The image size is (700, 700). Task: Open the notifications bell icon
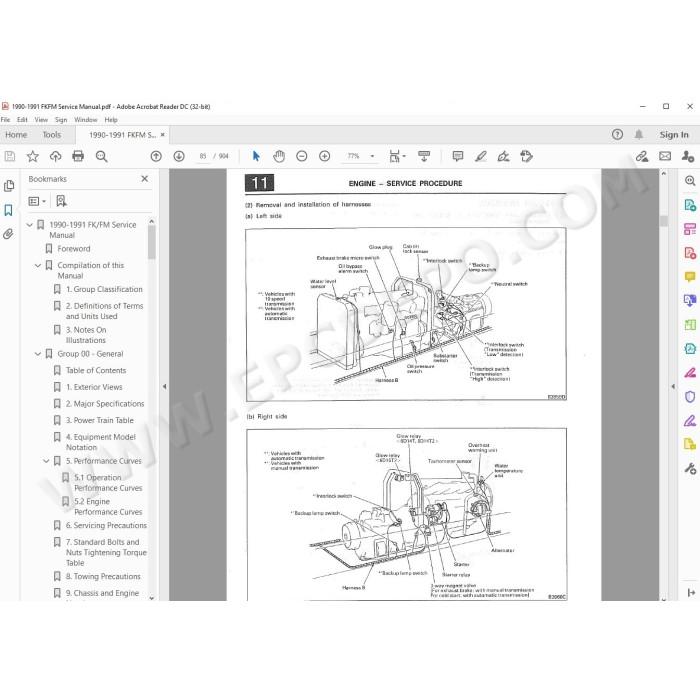639,134
